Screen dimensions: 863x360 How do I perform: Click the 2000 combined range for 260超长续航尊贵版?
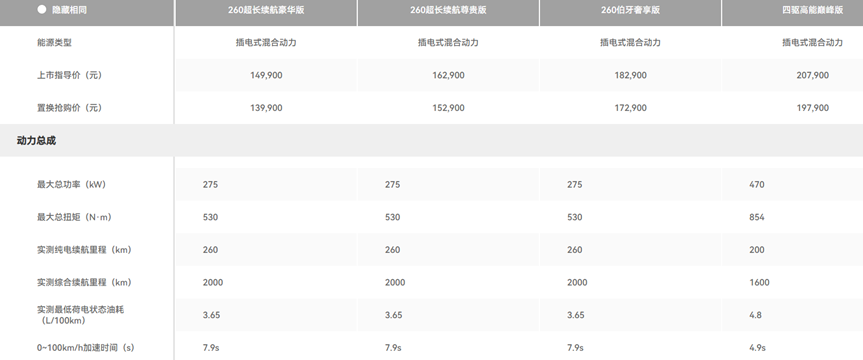pos(395,282)
